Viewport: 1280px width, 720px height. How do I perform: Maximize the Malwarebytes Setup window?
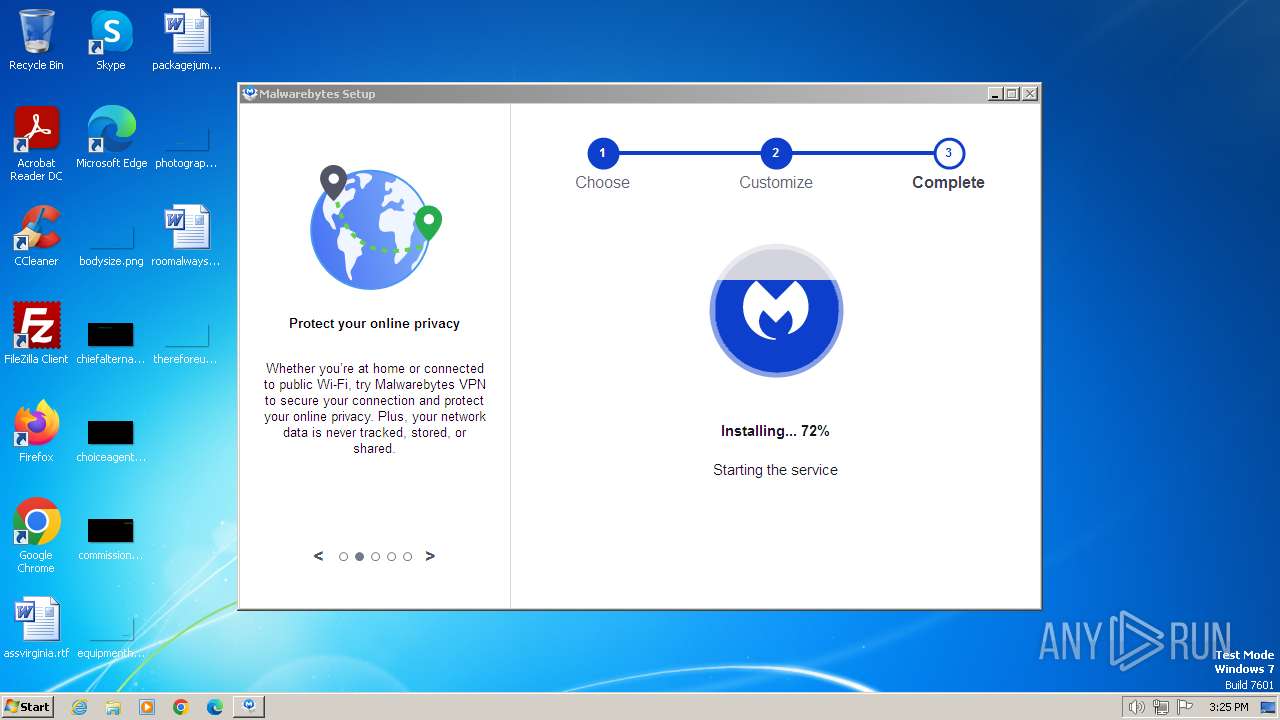(x=1012, y=94)
